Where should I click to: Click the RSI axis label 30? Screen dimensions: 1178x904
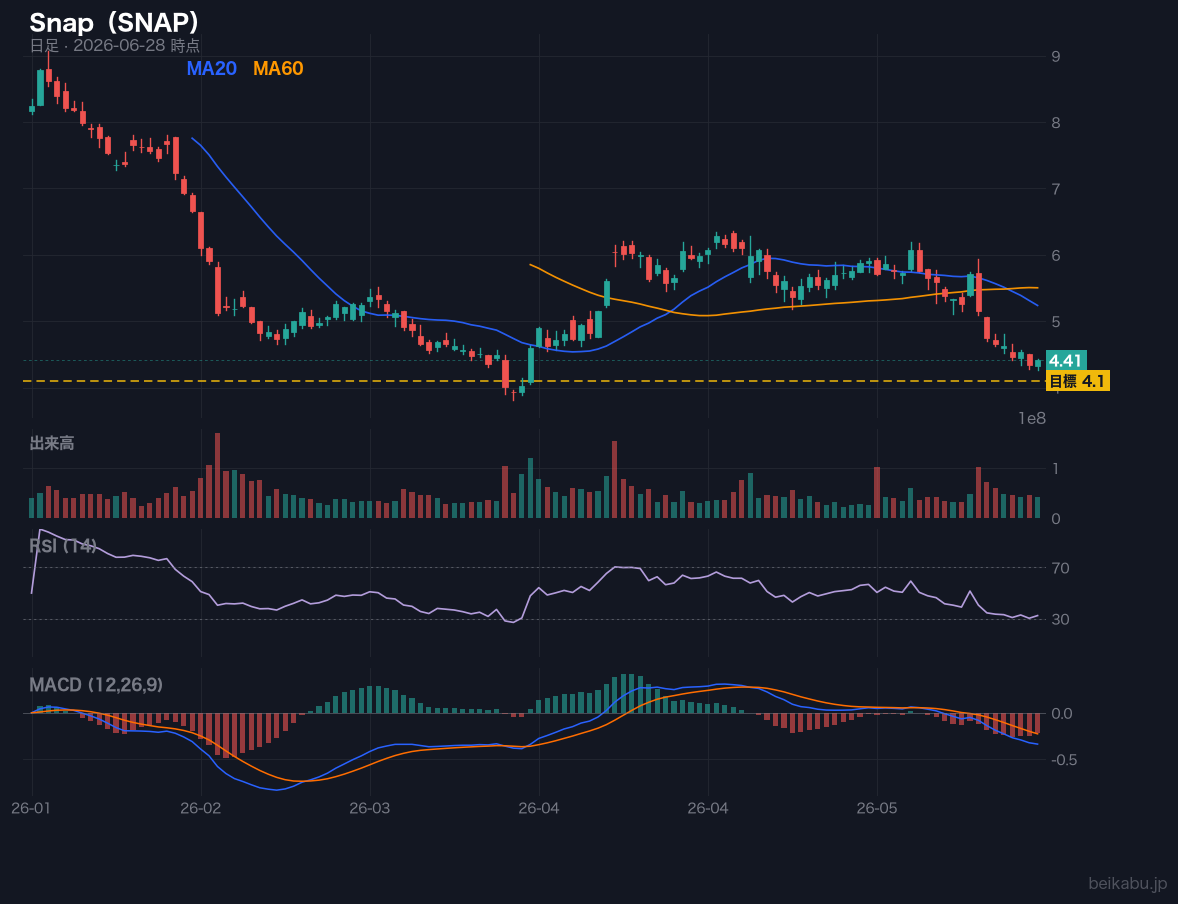[x=1060, y=619]
